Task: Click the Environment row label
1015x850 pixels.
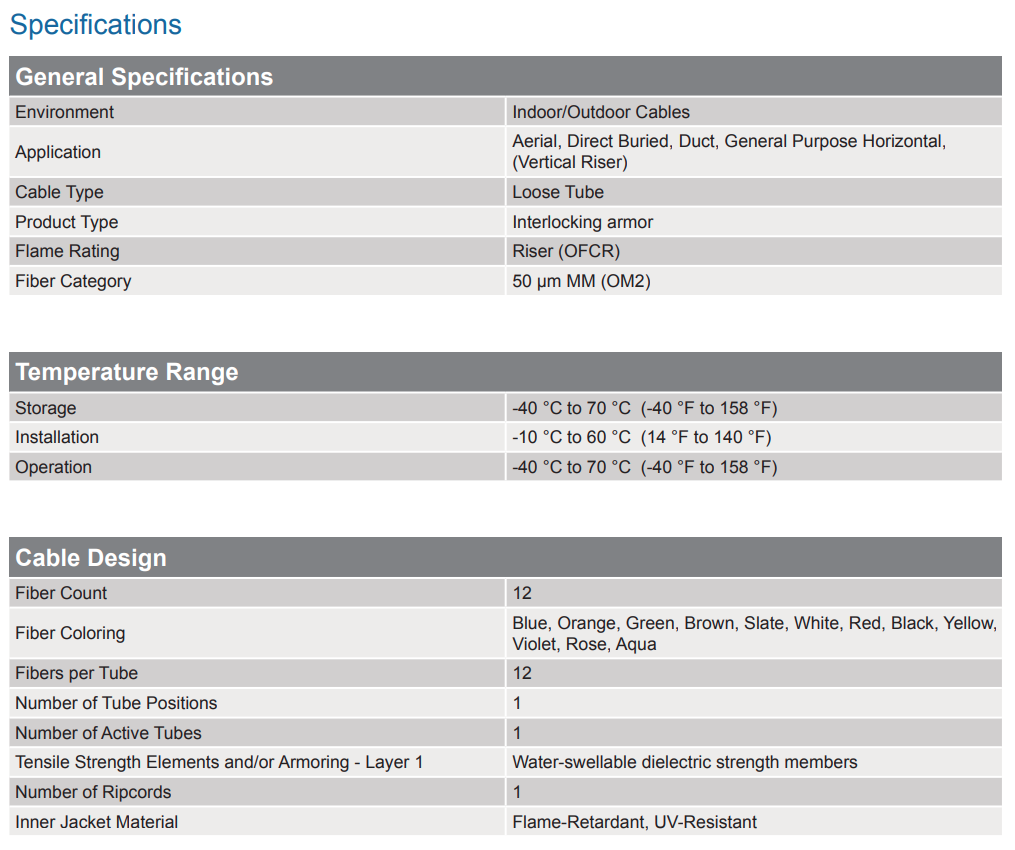Action: coord(65,112)
